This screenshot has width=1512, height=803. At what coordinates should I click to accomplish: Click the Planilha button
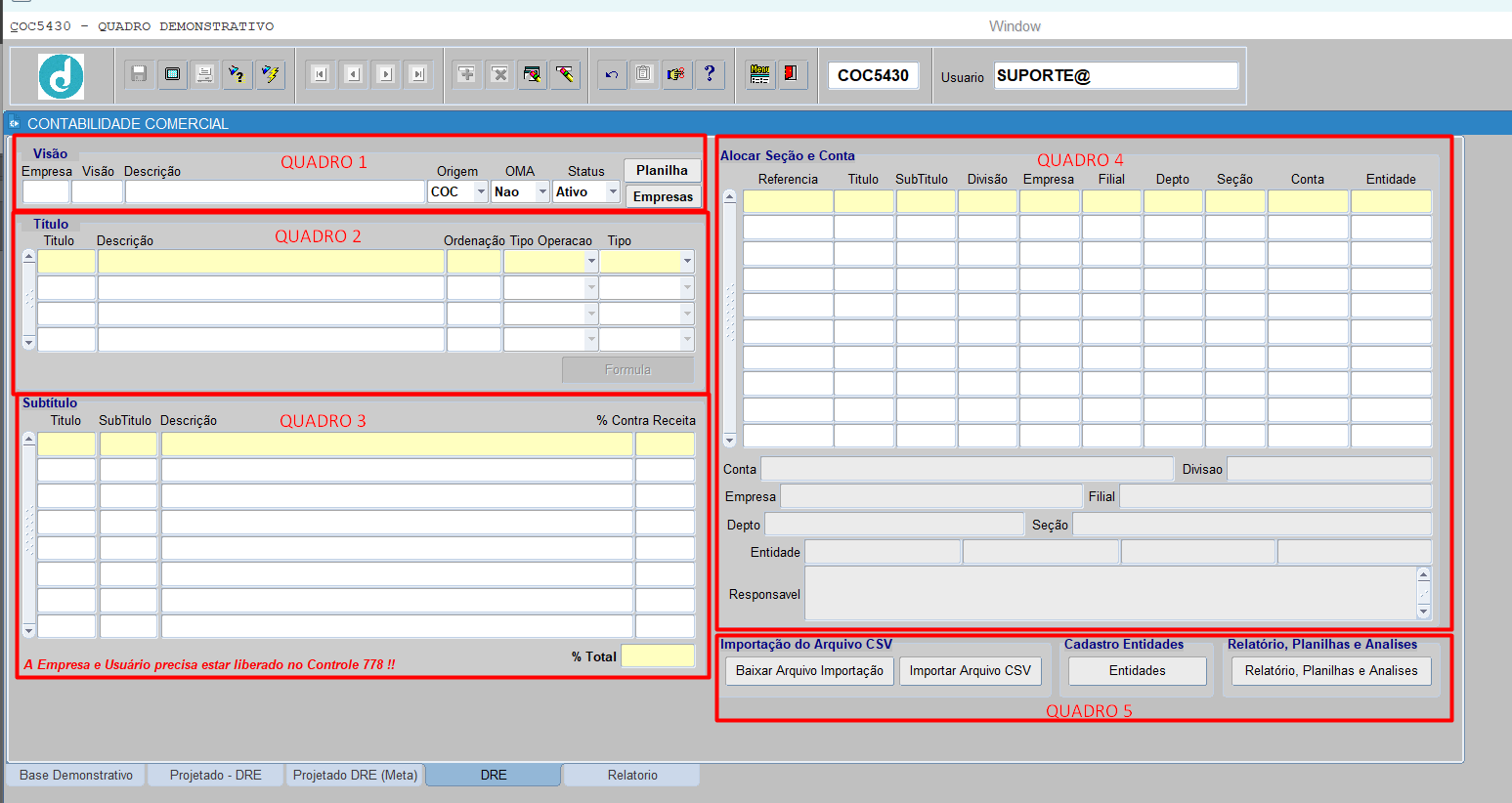coord(662,170)
